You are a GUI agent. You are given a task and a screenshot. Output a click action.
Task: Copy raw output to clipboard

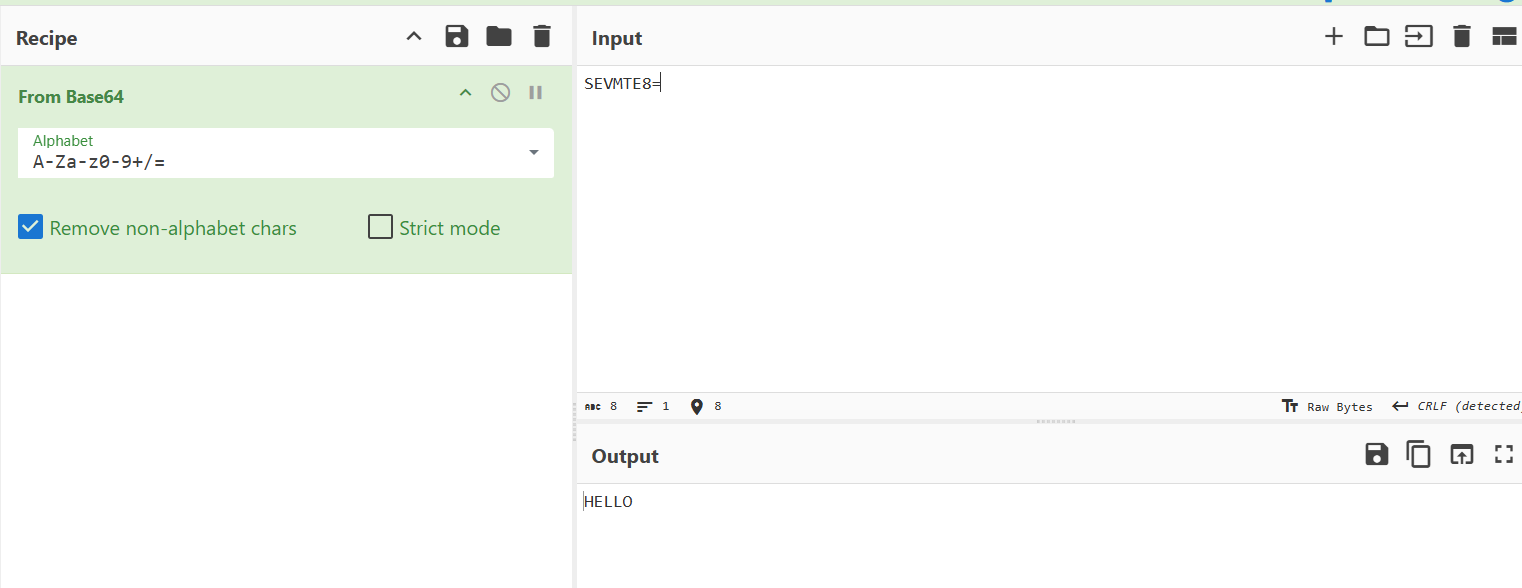coord(1419,455)
